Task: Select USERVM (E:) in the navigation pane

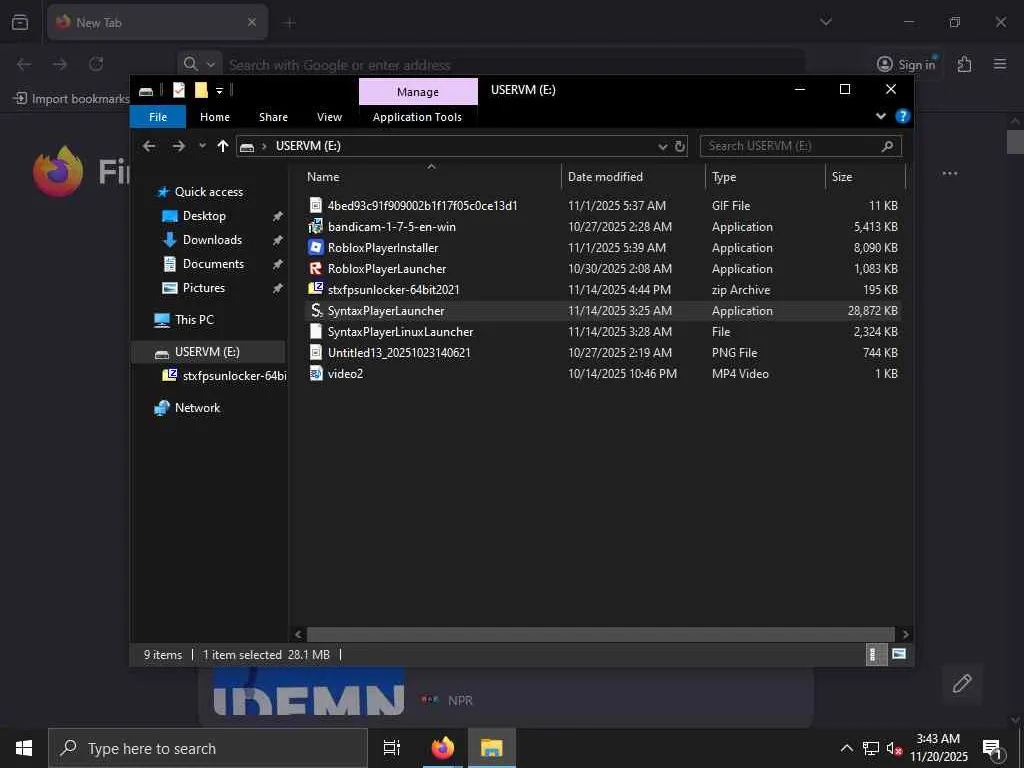Action: 207,352
